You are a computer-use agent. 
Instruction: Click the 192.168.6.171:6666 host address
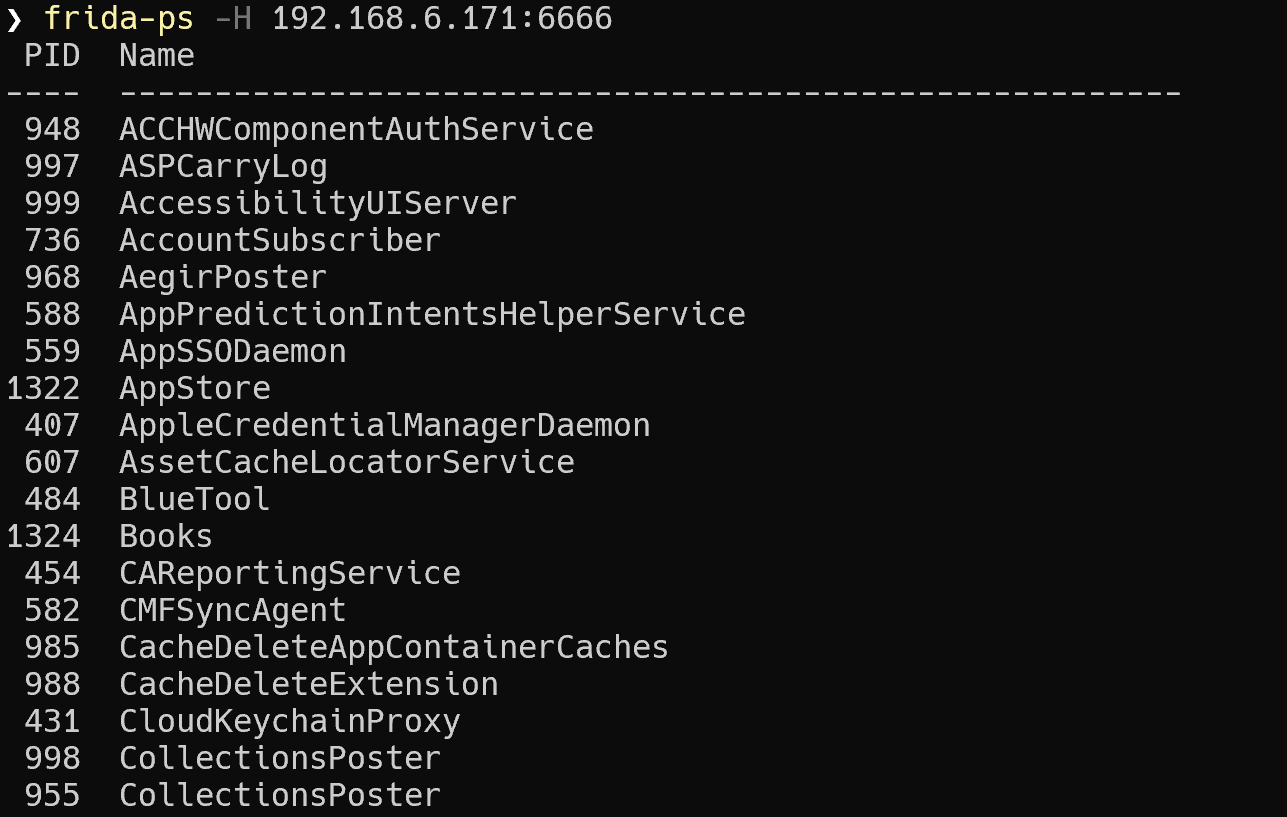click(x=442, y=18)
